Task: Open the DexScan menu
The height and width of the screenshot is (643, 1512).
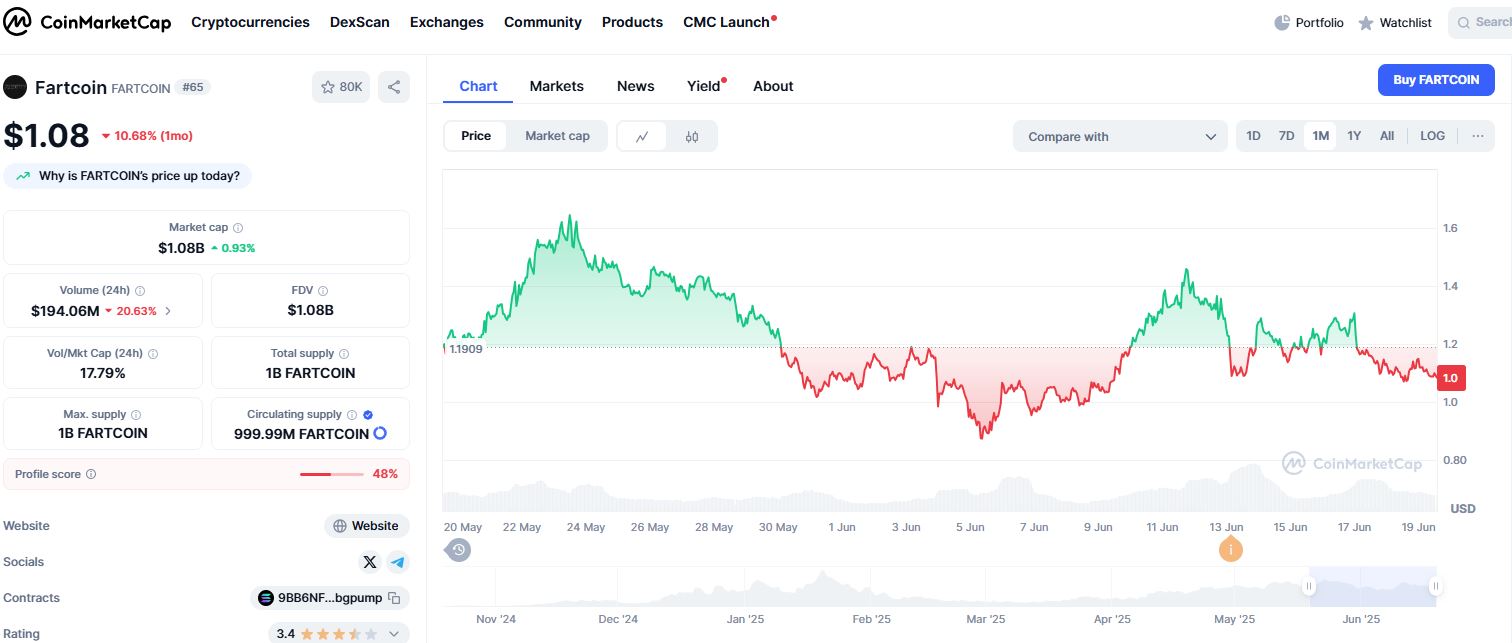Action: 360,22
